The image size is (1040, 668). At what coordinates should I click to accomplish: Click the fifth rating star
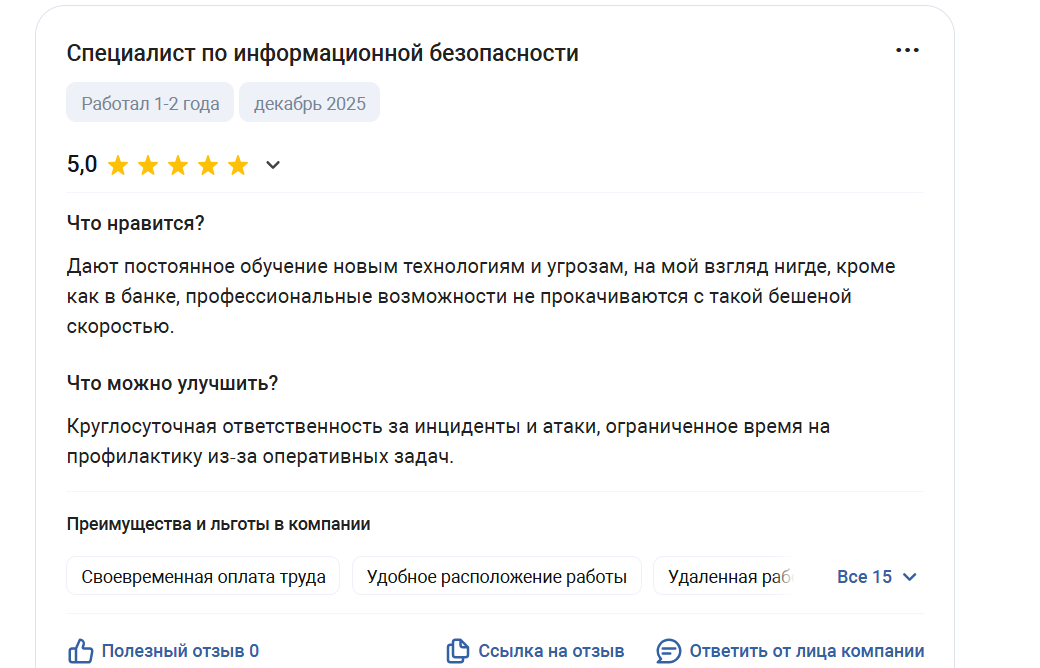click(238, 166)
